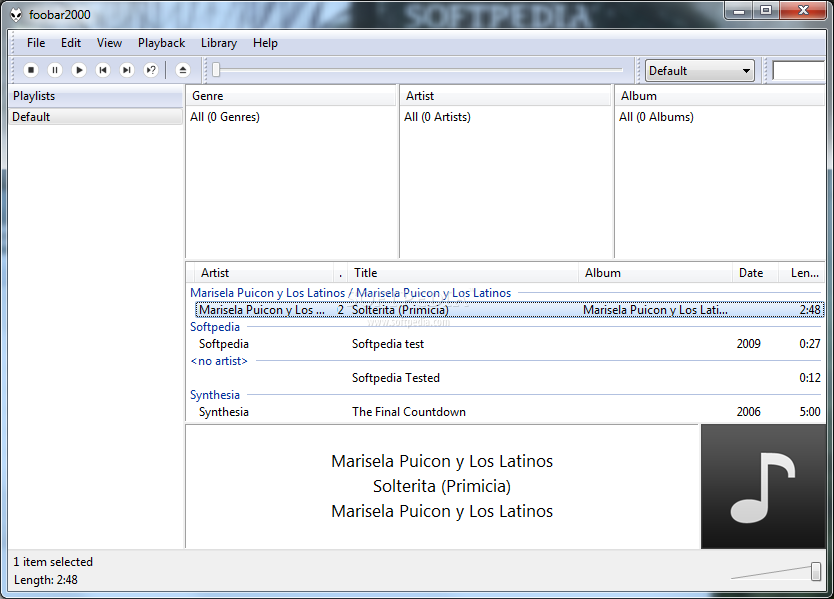Click the Artist filter column header

coord(505,96)
